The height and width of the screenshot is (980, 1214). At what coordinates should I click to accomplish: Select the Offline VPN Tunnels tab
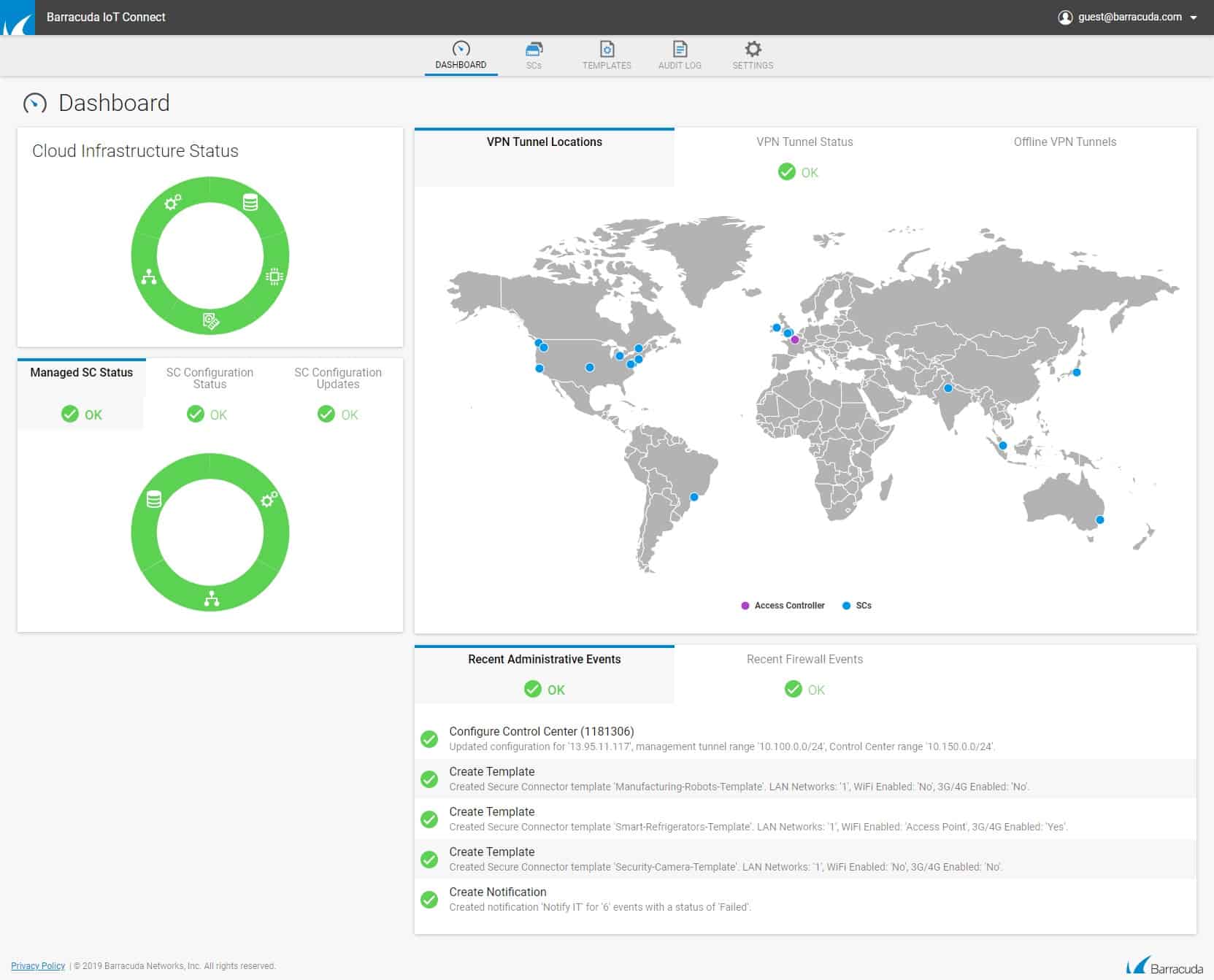(1065, 157)
